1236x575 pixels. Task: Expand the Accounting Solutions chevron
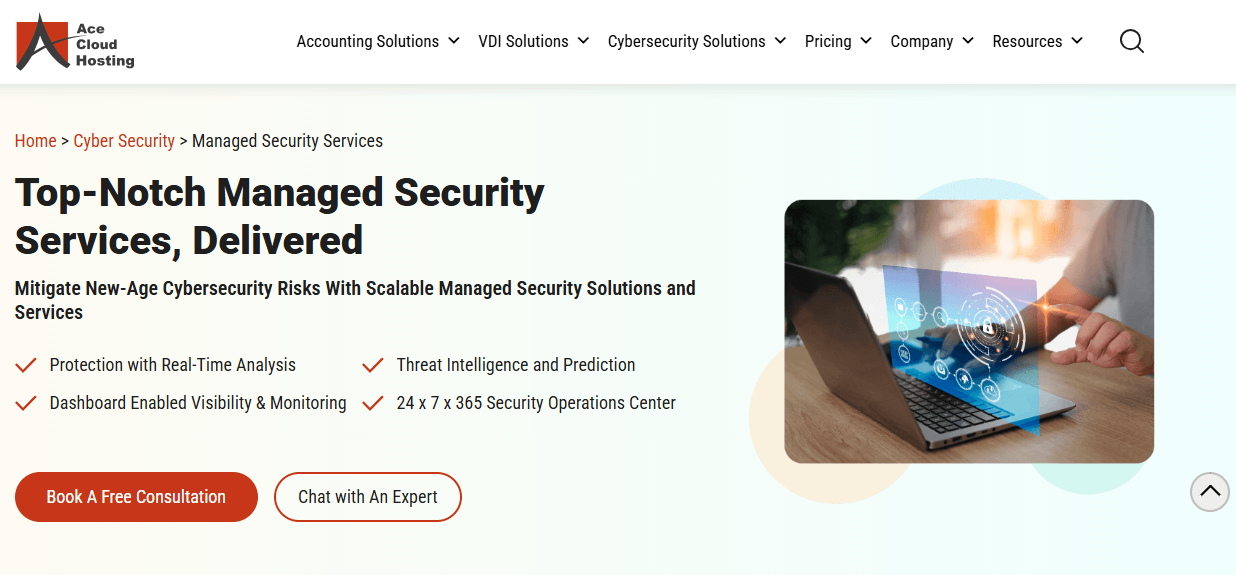click(x=454, y=41)
